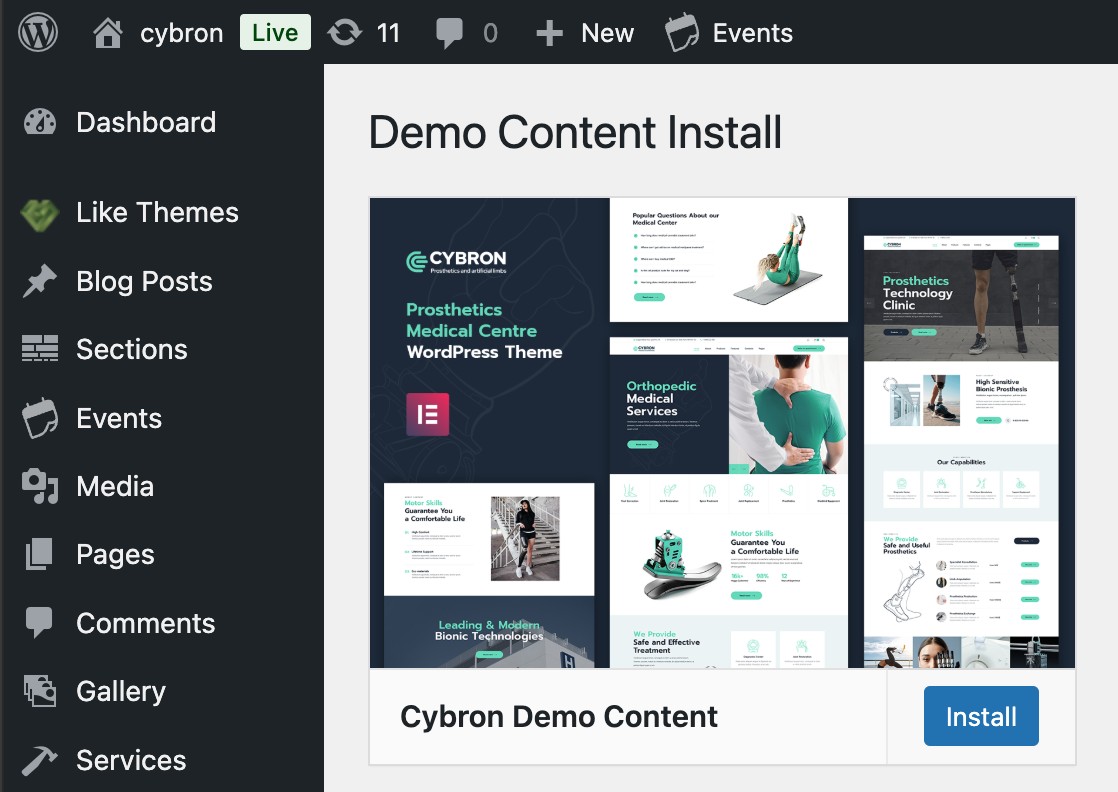
Task: Click the Demo Content Install heading
Action: (575, 133)
